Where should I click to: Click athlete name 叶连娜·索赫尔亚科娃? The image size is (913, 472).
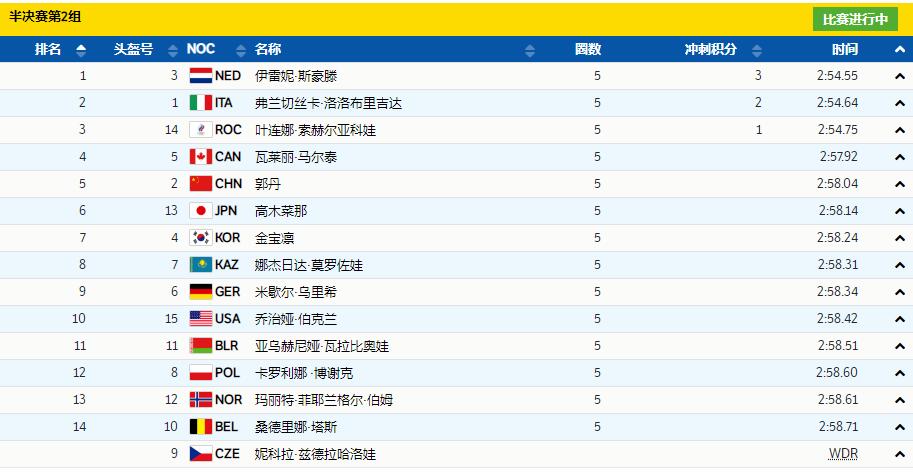(x=316, y=130)
